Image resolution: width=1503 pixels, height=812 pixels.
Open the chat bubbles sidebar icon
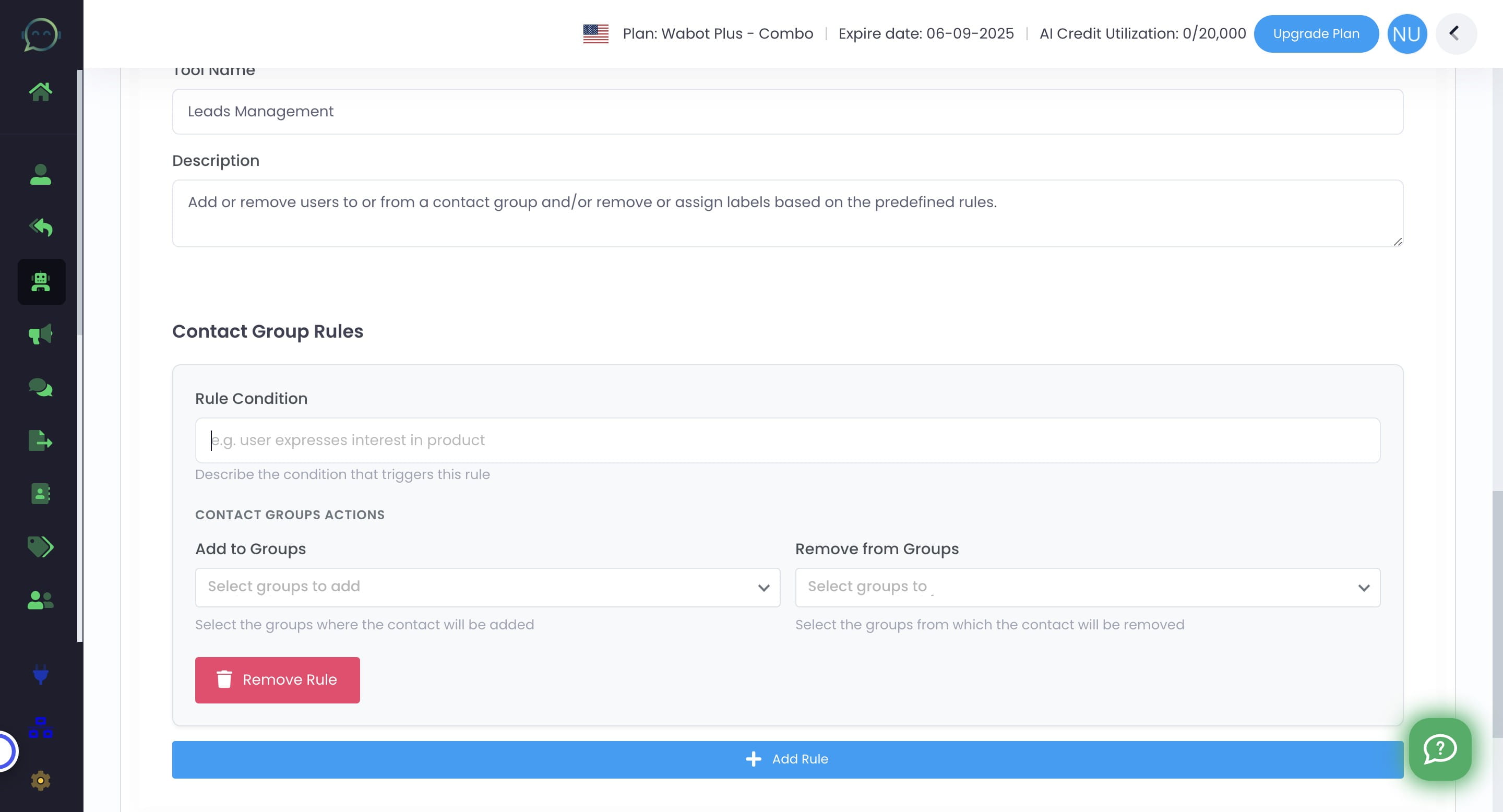(x=40, y=387)
